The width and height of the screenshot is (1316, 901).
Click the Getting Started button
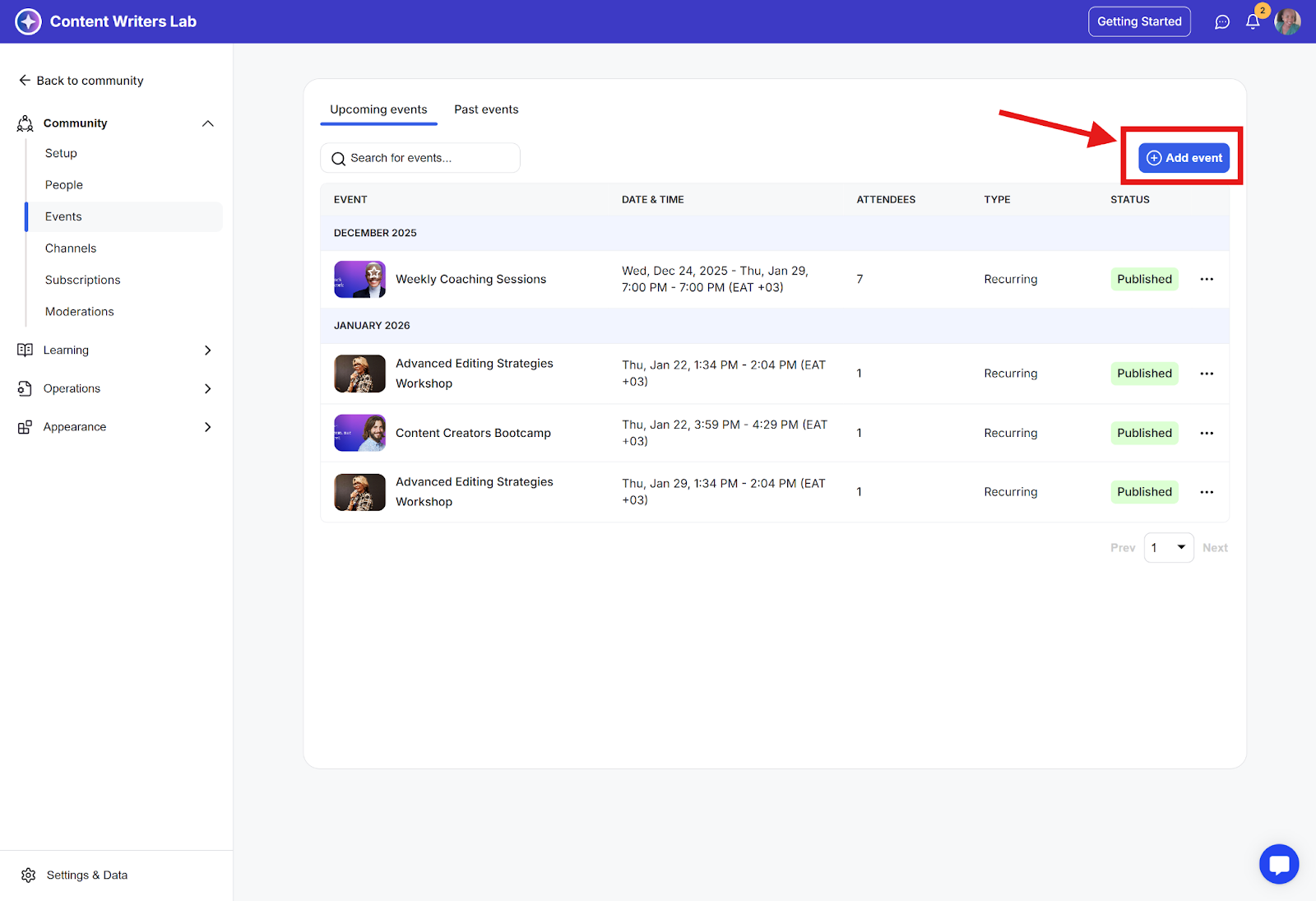point(1139,22)
